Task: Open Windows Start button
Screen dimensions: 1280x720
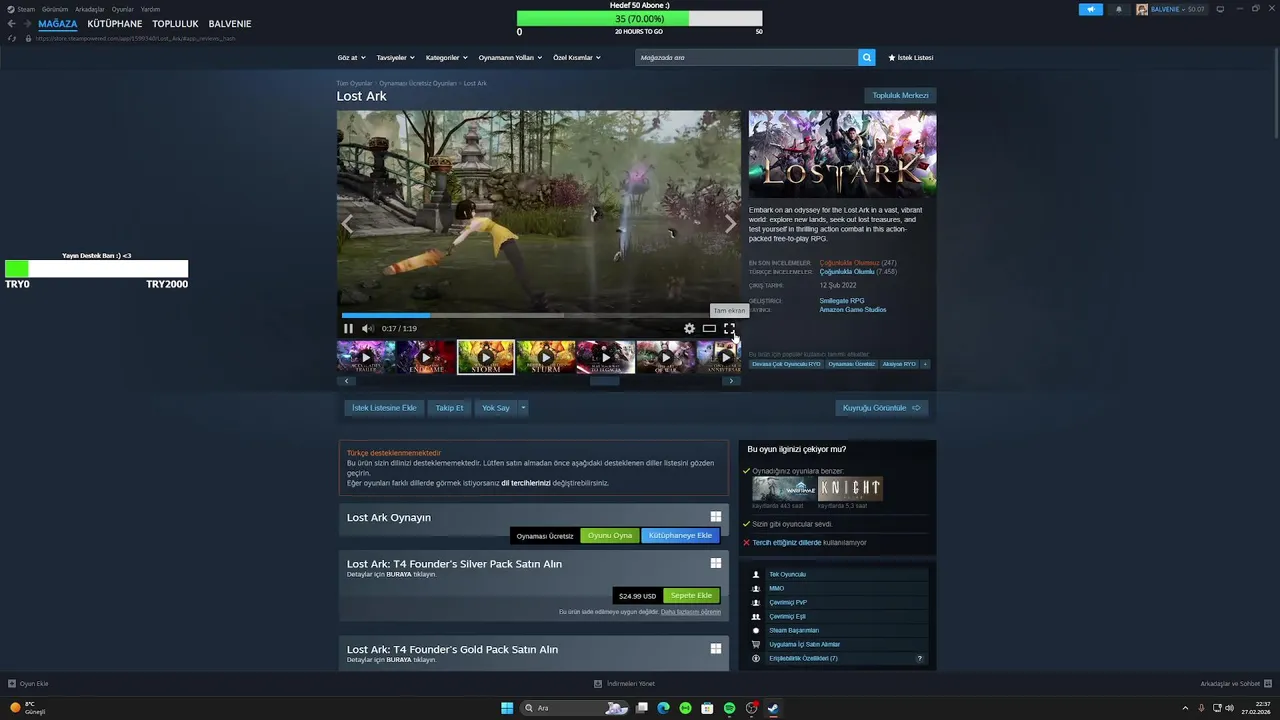Action: pos(507,708)
